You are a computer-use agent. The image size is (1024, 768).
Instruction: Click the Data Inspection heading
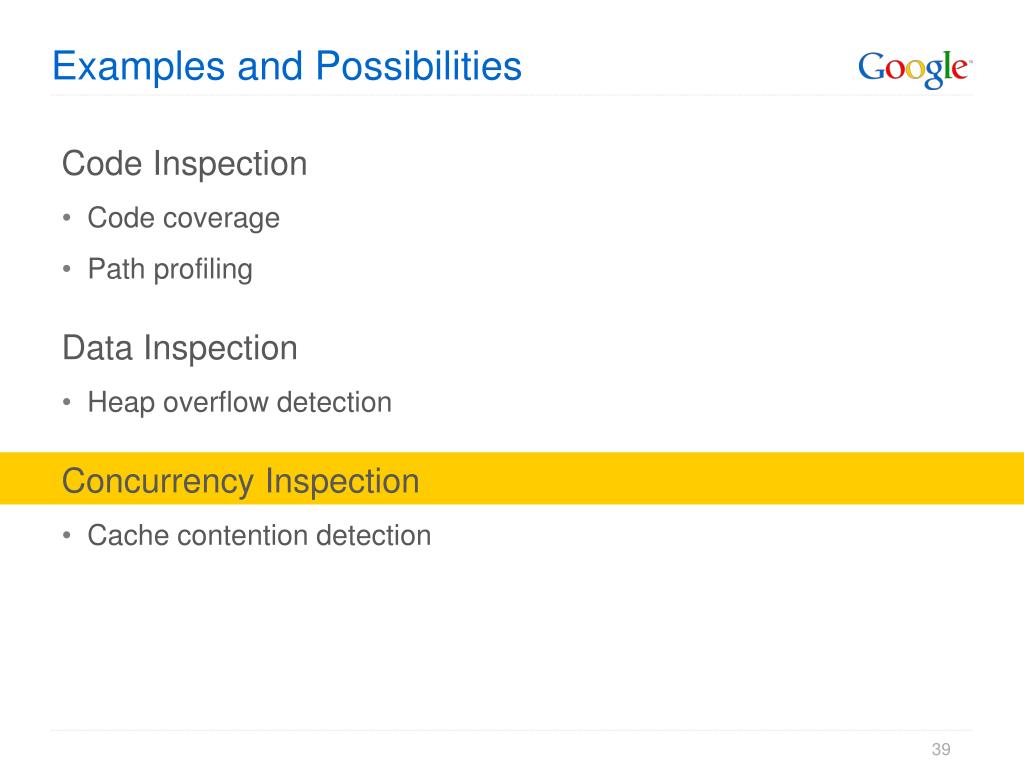click(180, 348)
